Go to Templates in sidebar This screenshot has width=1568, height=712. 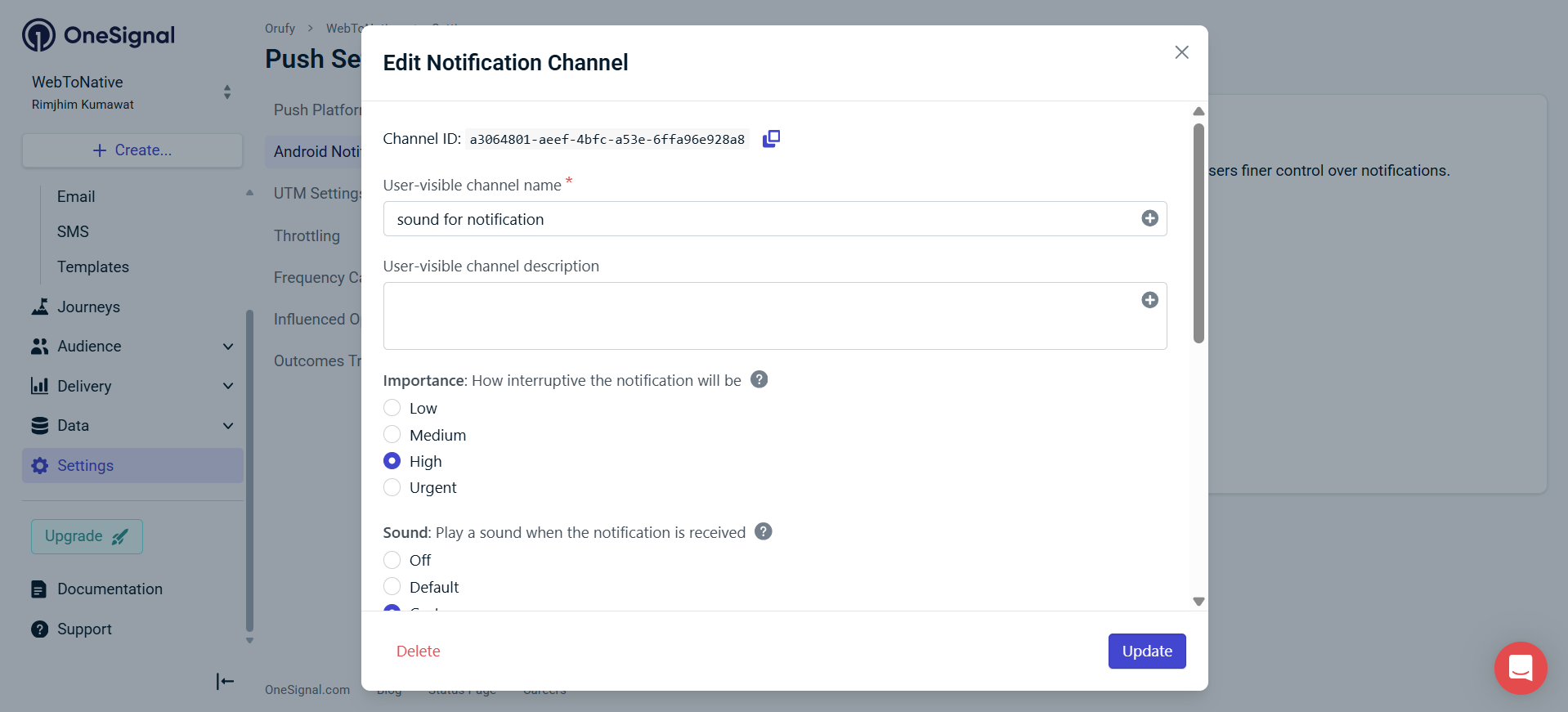pyautogui.click(x=93, y=267)
